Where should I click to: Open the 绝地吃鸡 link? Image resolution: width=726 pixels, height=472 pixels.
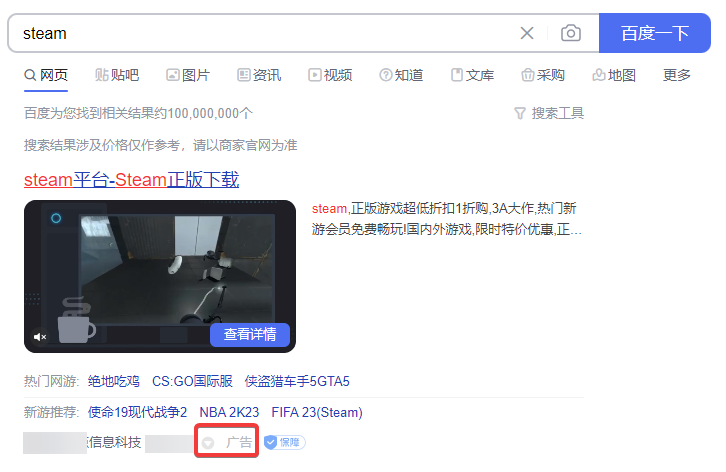tap(113, 381)
